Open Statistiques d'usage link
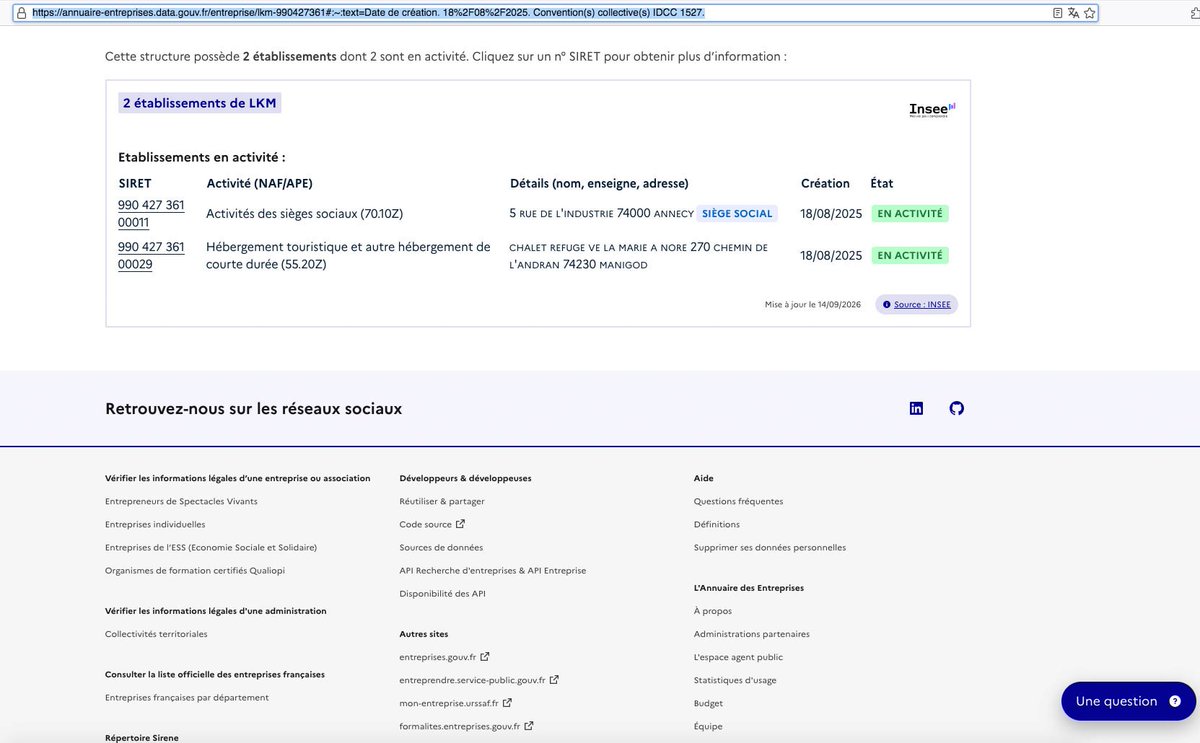1200x743 pixels. click(735, 680)
